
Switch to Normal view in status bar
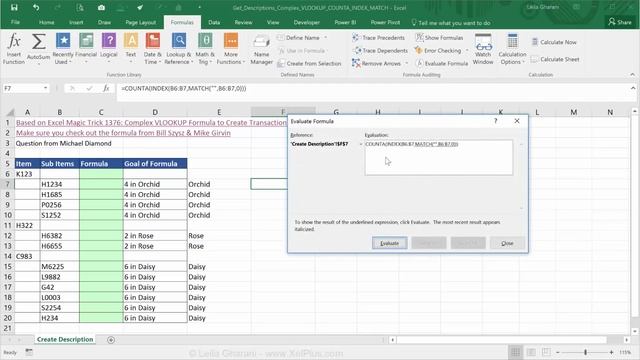tap(516, 352)
